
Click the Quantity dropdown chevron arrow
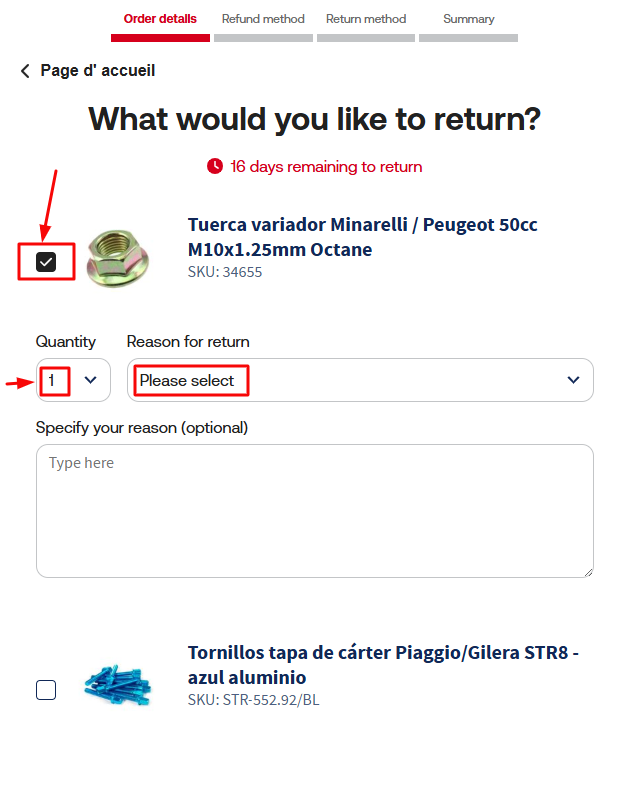coord(91,380)
